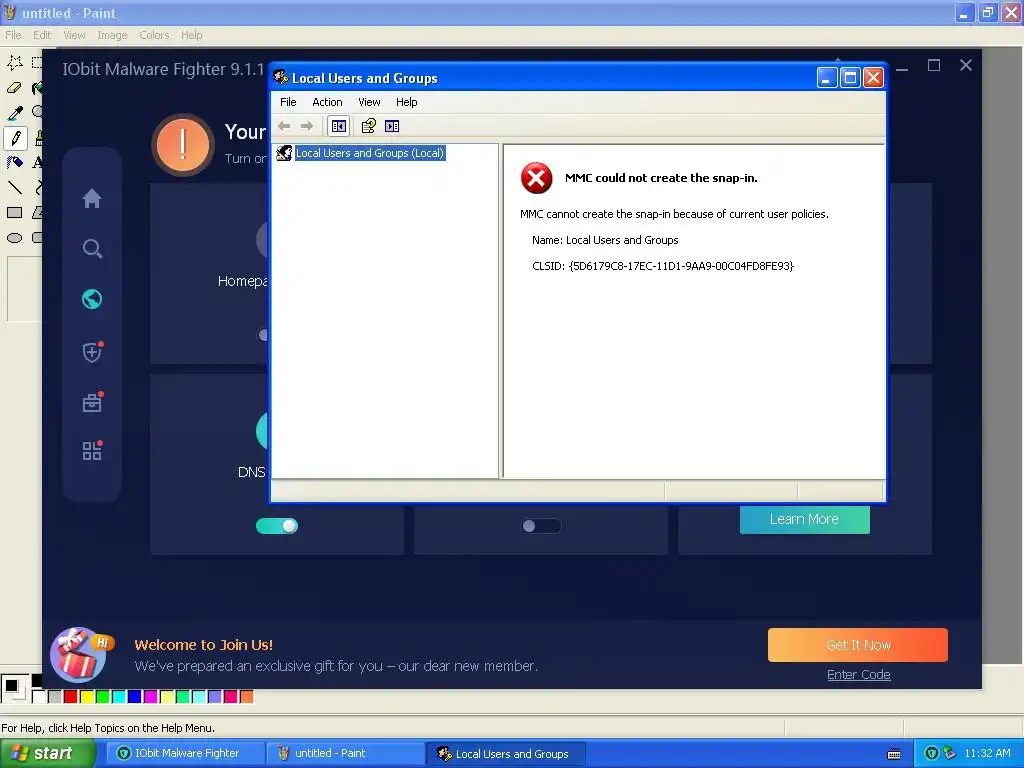This screenshot has width=1024, height=768.
Task: Open the View menu in Local Users and Groups
Action: [369, 102]
